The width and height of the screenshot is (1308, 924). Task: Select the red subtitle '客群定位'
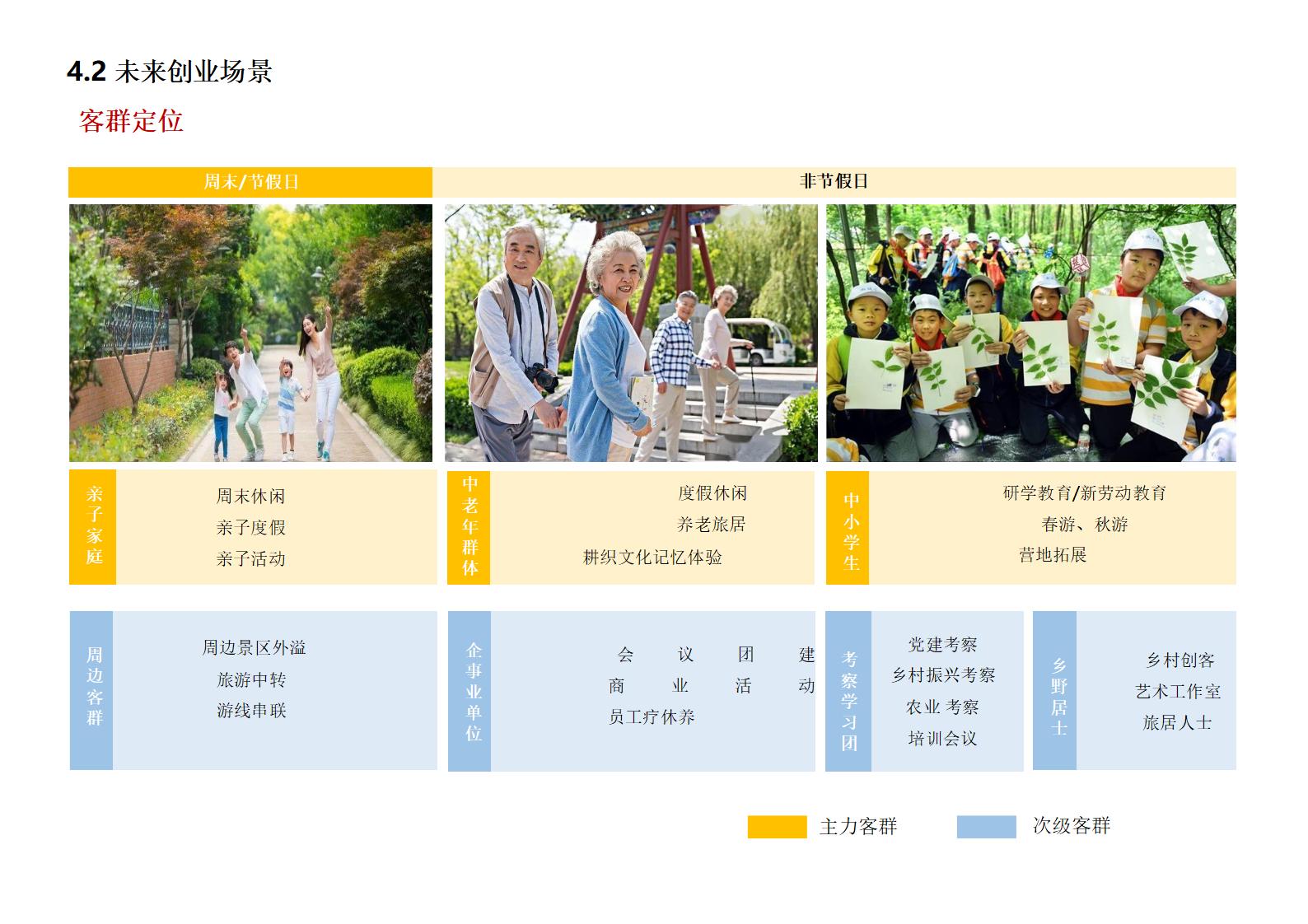pos(131,121)
